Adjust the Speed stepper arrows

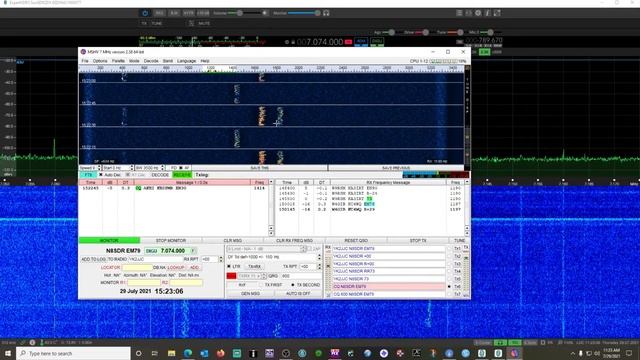(x=99, y=168)
